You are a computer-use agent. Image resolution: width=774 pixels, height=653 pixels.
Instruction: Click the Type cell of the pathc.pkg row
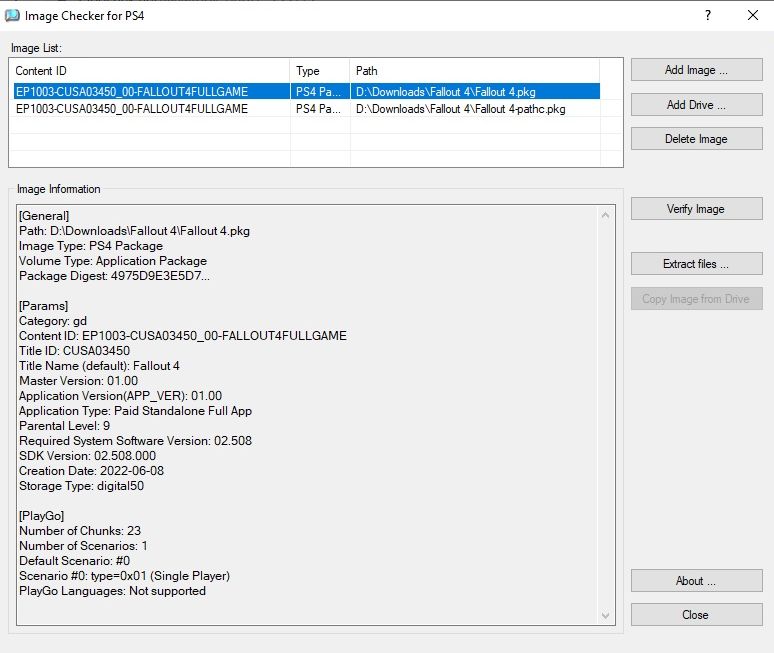pyautogui.click(x=318, y=109)
